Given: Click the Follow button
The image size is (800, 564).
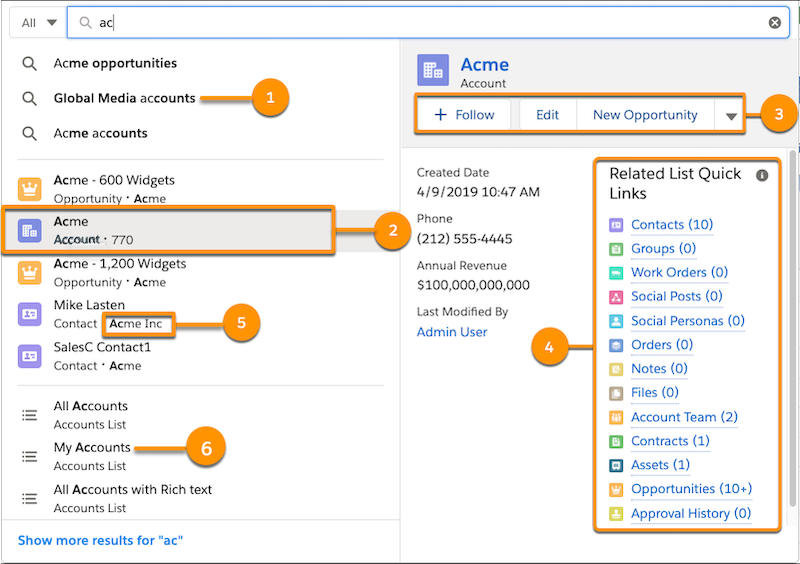Looking at the screenshot, I should 464,115.
